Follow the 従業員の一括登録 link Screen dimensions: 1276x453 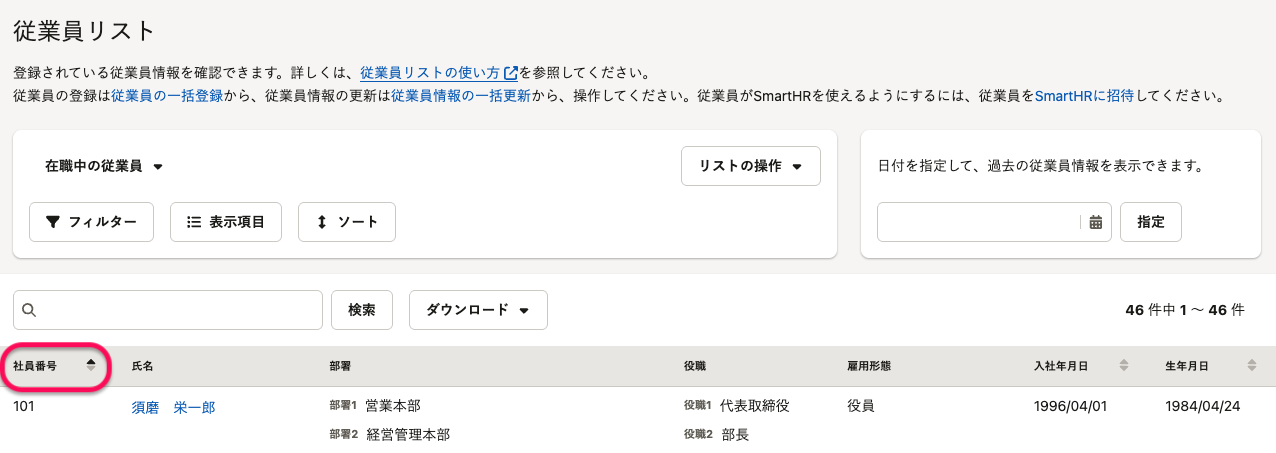coord(167,96)
